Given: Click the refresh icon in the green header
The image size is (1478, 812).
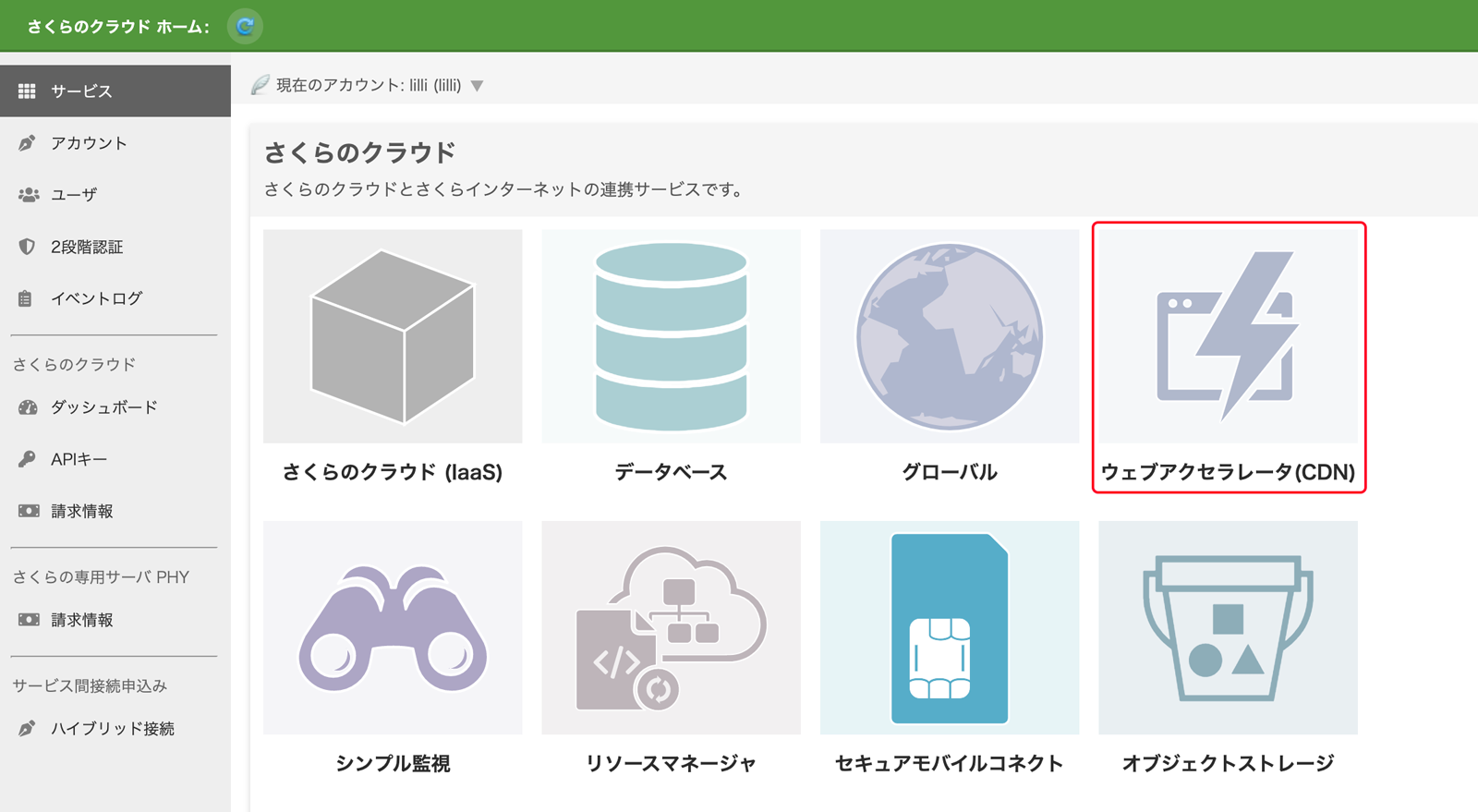Looking at the screenshot, I should 245,26.
